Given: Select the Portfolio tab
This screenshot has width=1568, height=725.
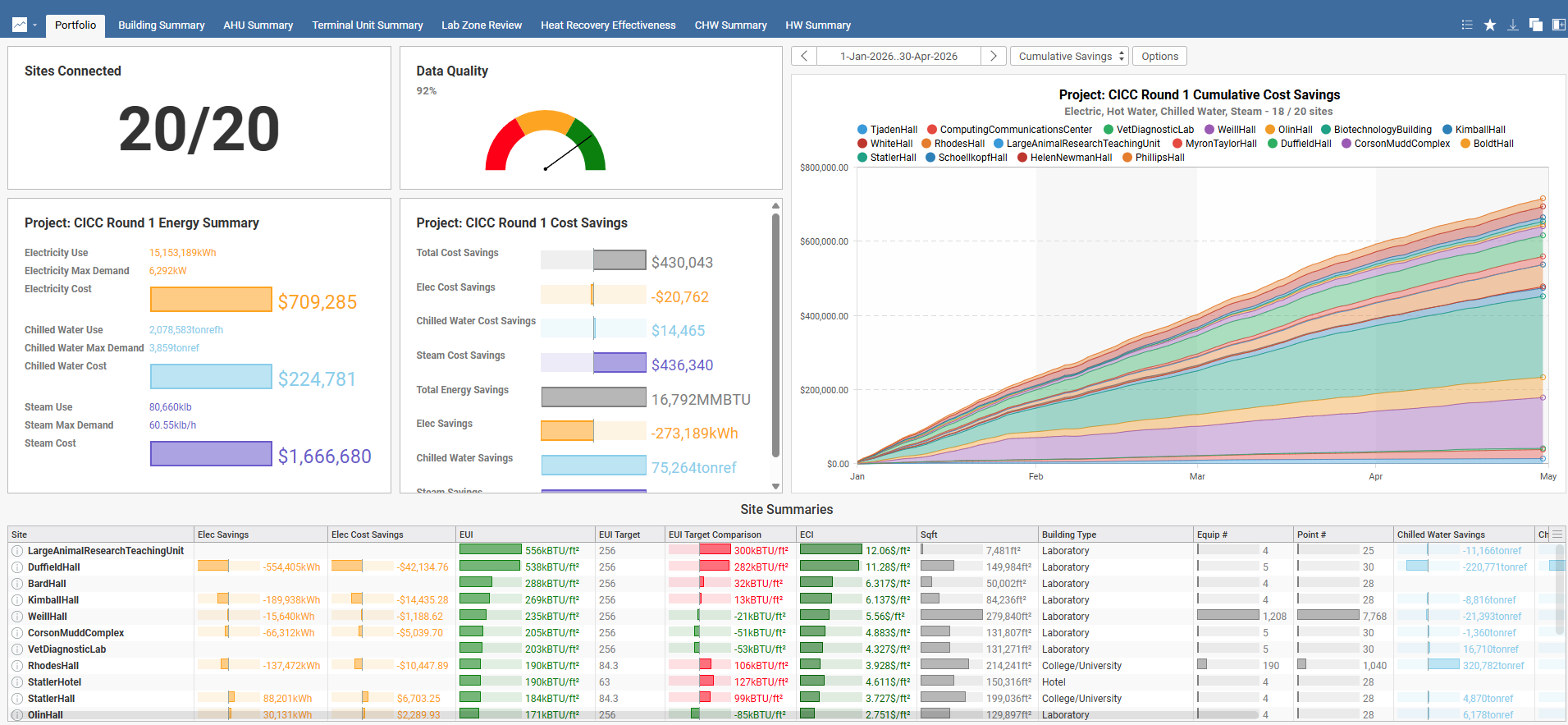Looking at the screenshot, I should (75, 25).
